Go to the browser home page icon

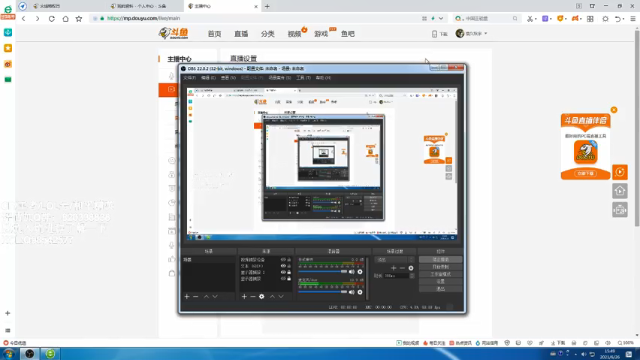point(65,19)
